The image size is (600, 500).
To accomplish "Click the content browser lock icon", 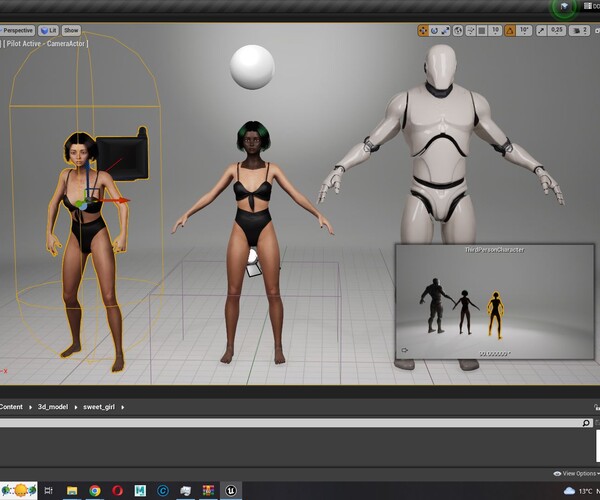I will pyautogui.click(x=597, y=407).
